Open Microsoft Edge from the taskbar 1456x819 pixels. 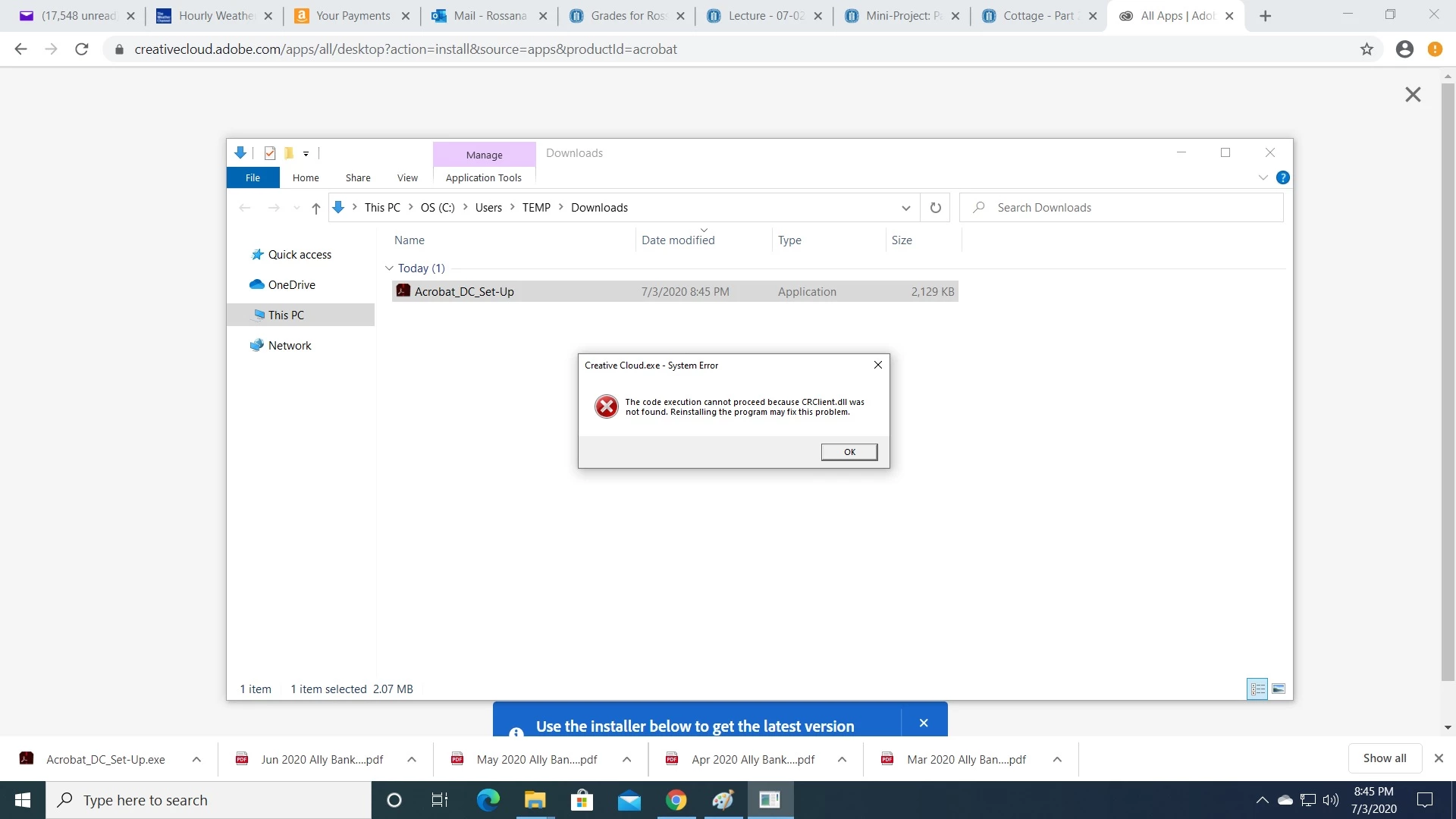(x=488, y=800)
